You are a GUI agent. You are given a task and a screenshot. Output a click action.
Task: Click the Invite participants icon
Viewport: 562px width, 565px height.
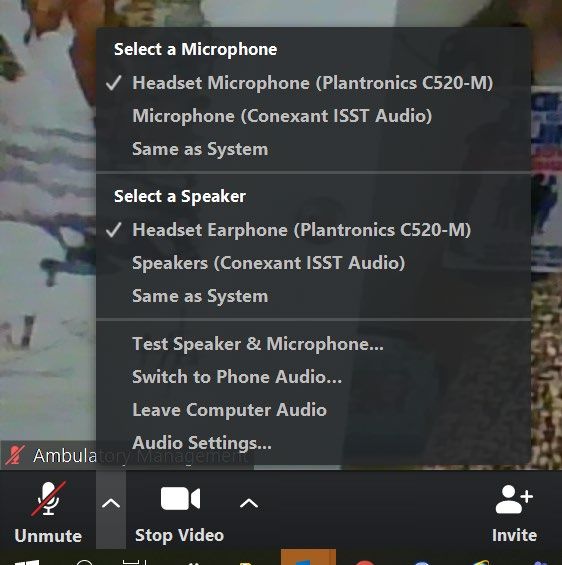(514, 499)
